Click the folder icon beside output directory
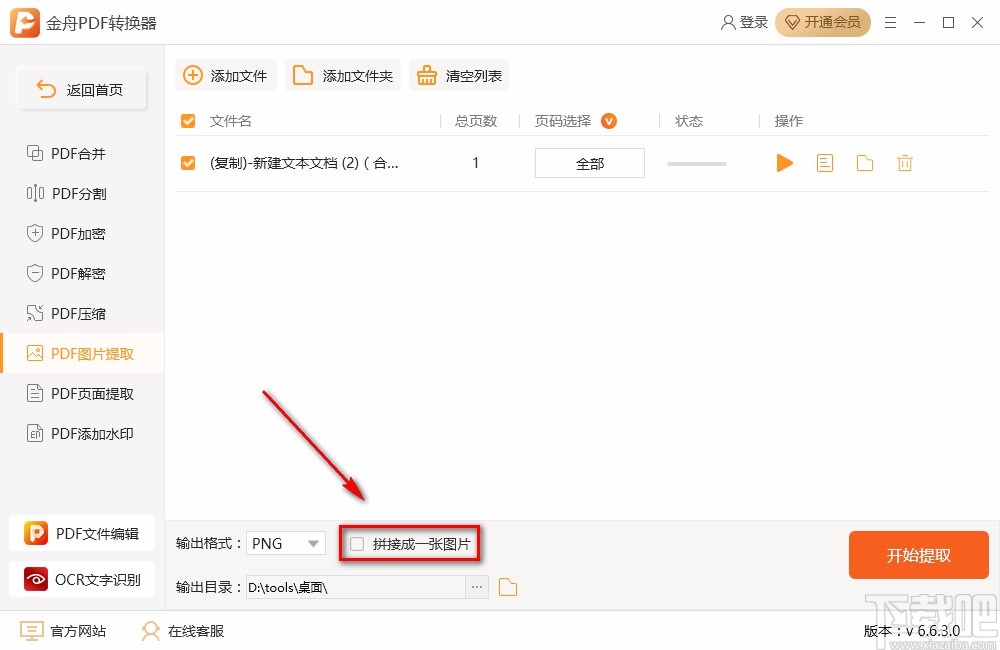 [x=507, y=587]
